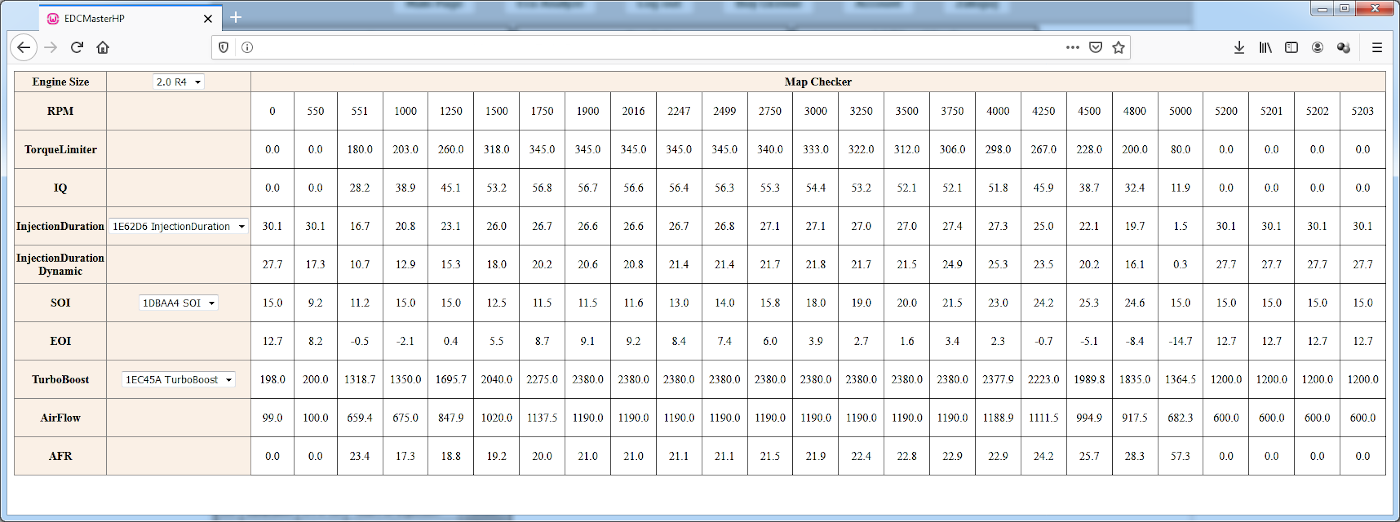Click RPM value 2016
This screenshot has width=1400, height=522.
pos(633,112)
